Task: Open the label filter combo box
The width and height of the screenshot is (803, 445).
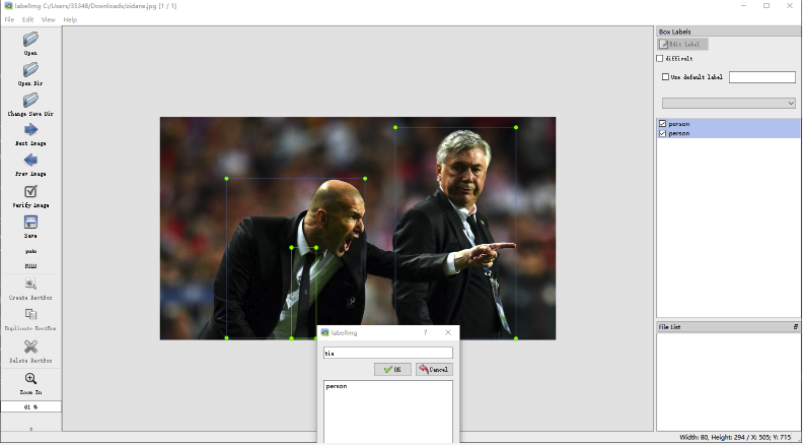Action: tap(728, 103)
